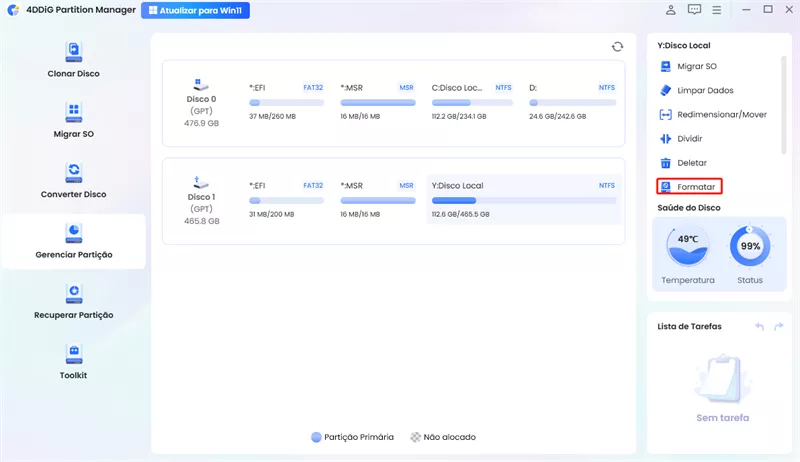Open the Toolkit sidebar section

tap(73, 360)
